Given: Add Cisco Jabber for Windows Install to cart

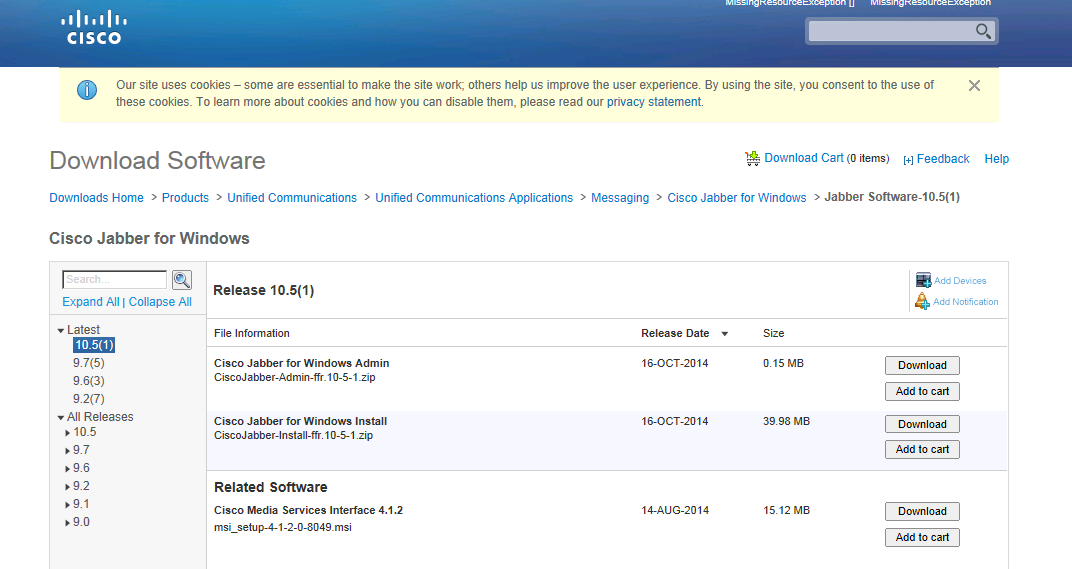Looking at the screenshot, I should [x=922, y=449].
